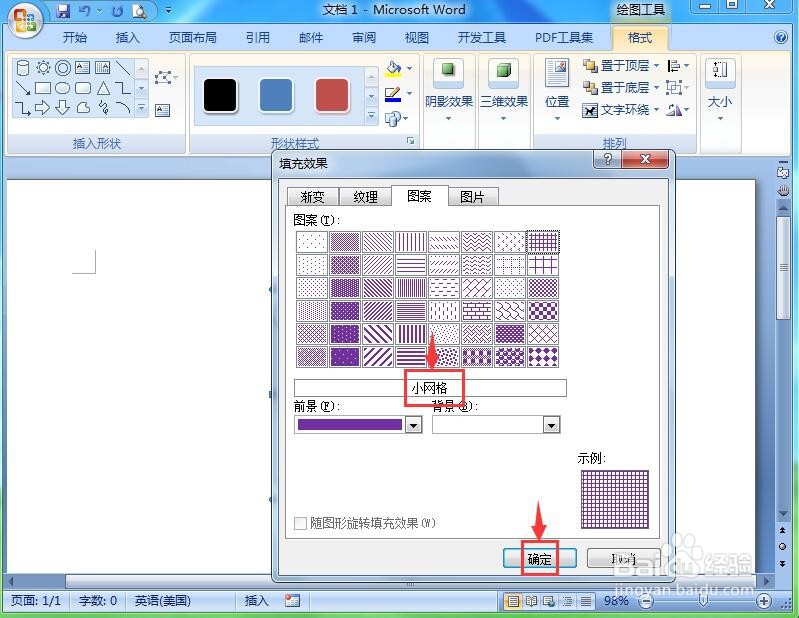Viewport: 799px width, 618px height.
Task: Click the language 英语(美国) status item
Action: [163, 601]
